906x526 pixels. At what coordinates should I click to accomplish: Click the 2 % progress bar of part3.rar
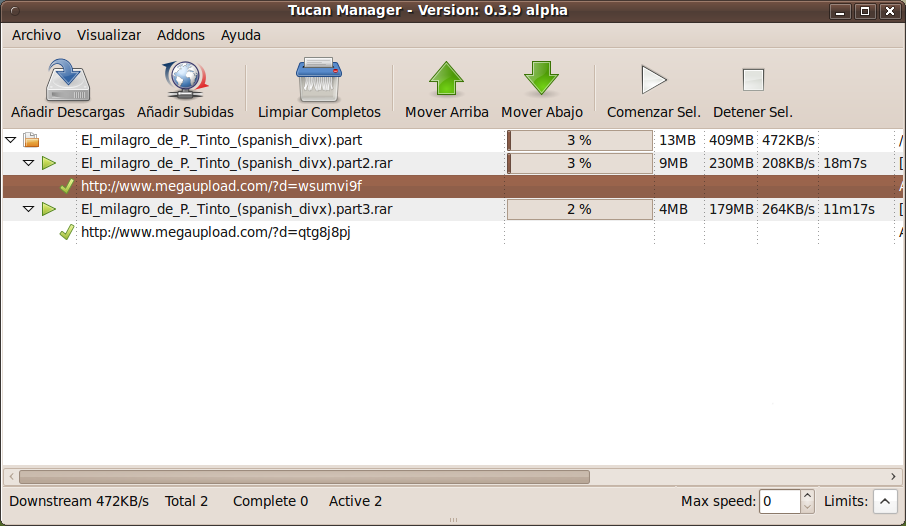click(x=580, y=209)
